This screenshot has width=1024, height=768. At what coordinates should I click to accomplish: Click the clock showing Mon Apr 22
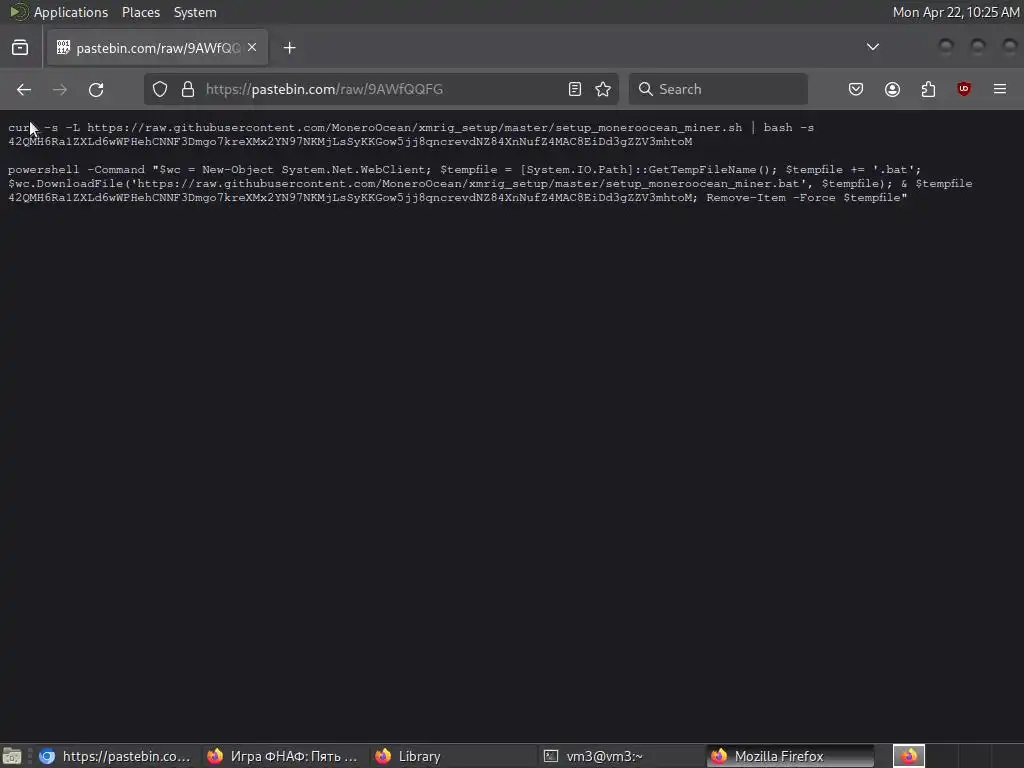click(x=955, y=12)
